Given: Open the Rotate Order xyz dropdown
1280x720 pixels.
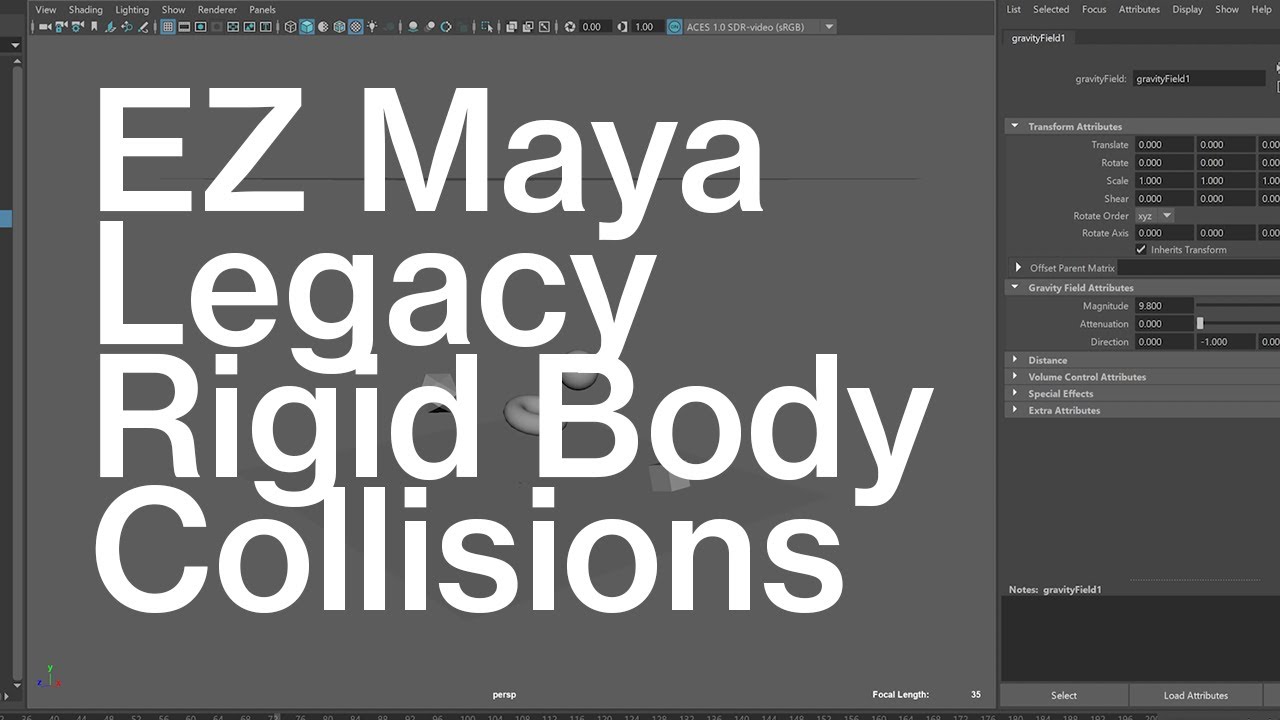Looking at the screenshot, I should pos(1155,216).
